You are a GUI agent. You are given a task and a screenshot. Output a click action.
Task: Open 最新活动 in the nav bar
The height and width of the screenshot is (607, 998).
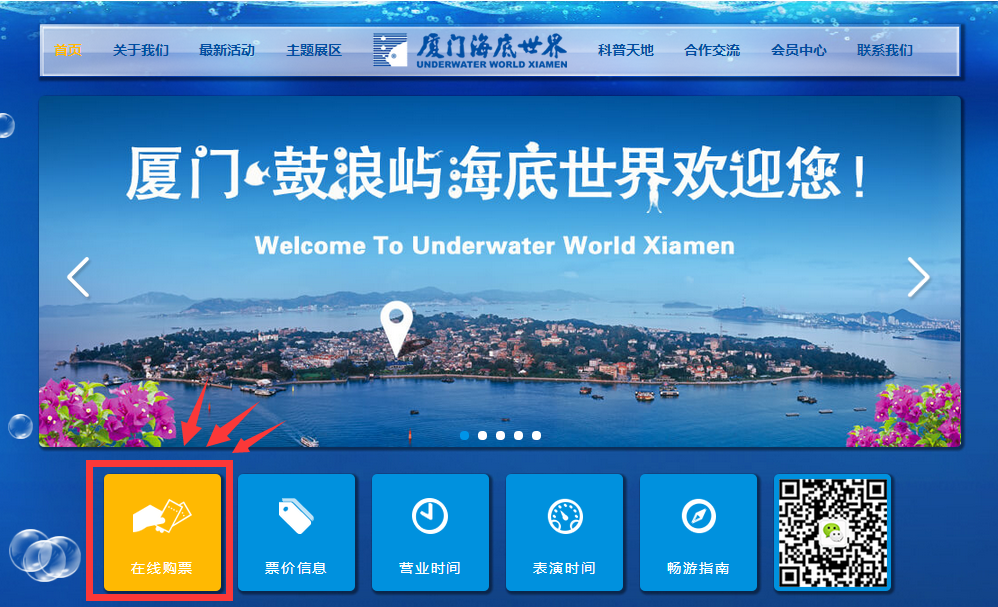[x=227, y=50]
